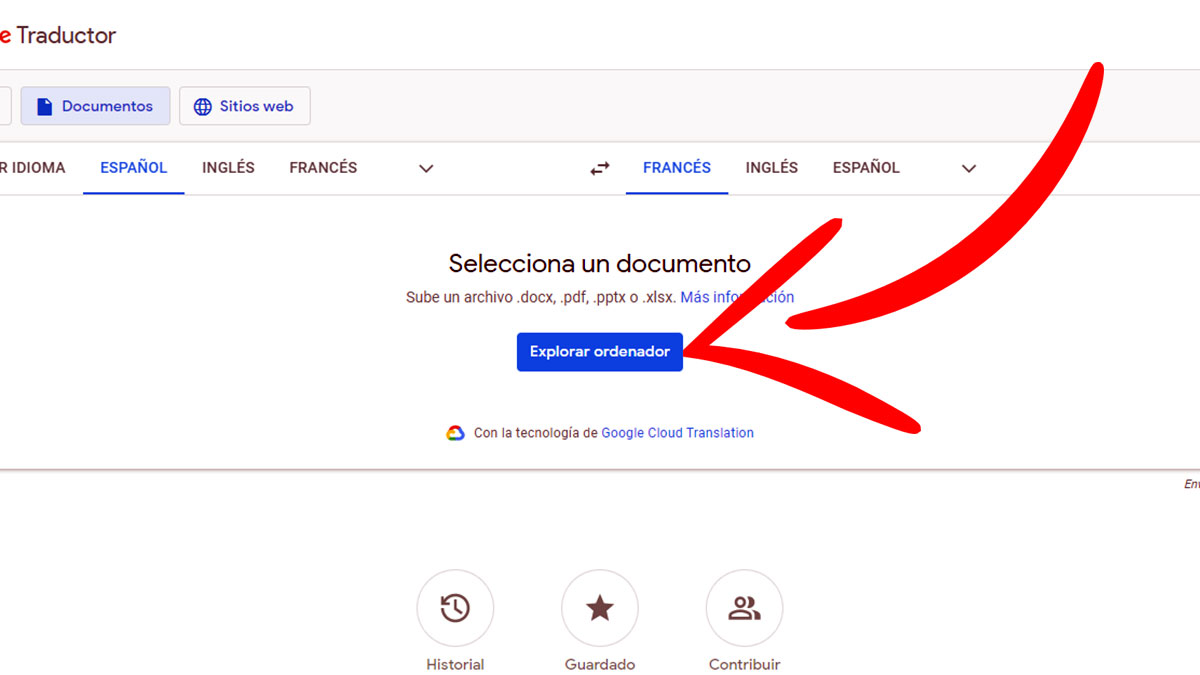Swap source and target languages
This screenshot has width=1200, height=675.
click(599, 169)
